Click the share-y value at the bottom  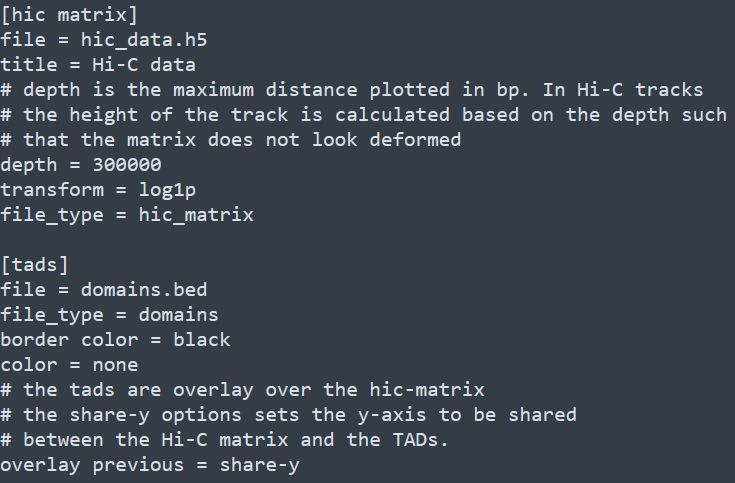pyautogui.click(x=260, y=465)
